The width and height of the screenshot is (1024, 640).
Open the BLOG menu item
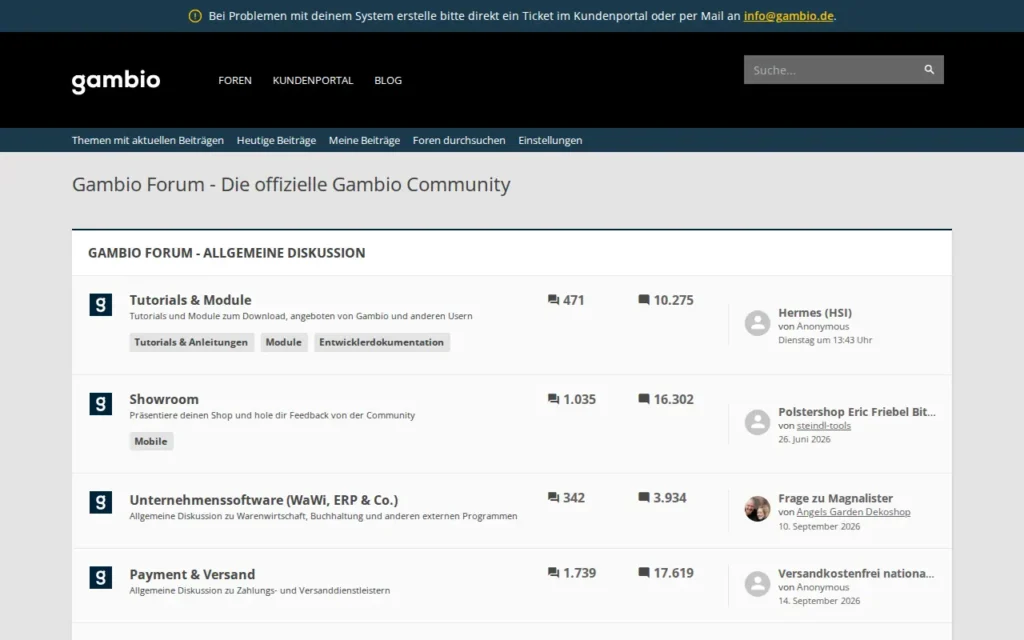[x=388, y=80]
